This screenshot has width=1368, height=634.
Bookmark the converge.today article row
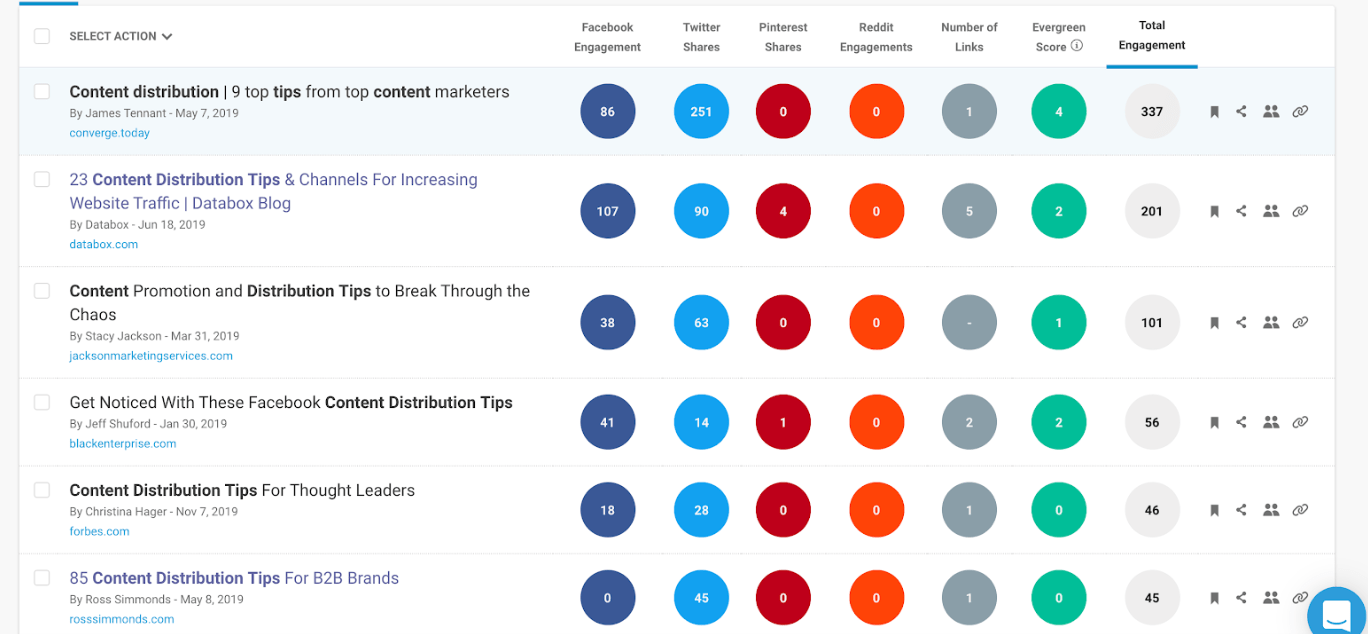(x=1214, y=112)
